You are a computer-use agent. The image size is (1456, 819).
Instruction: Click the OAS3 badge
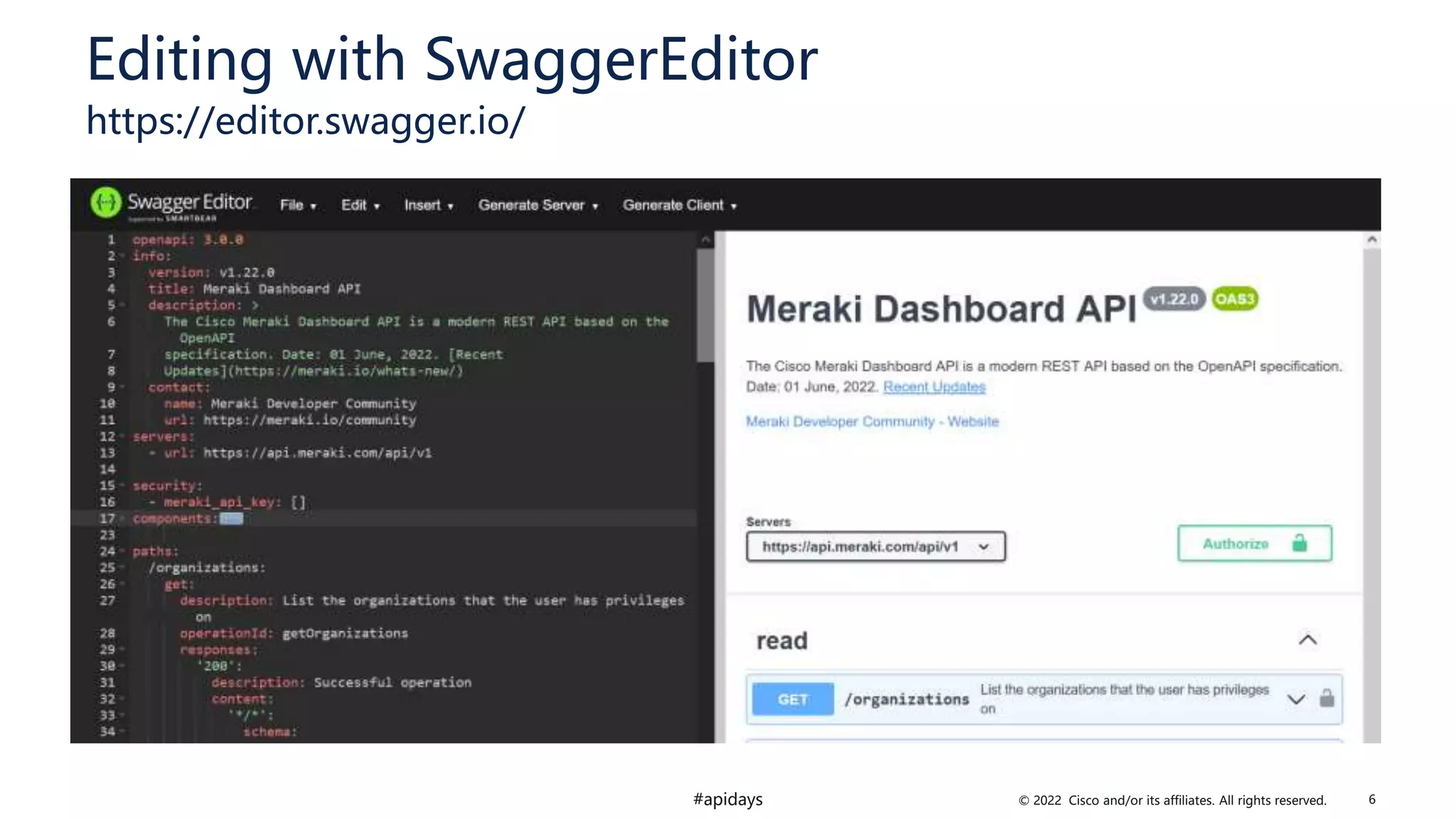[1235, 299]
